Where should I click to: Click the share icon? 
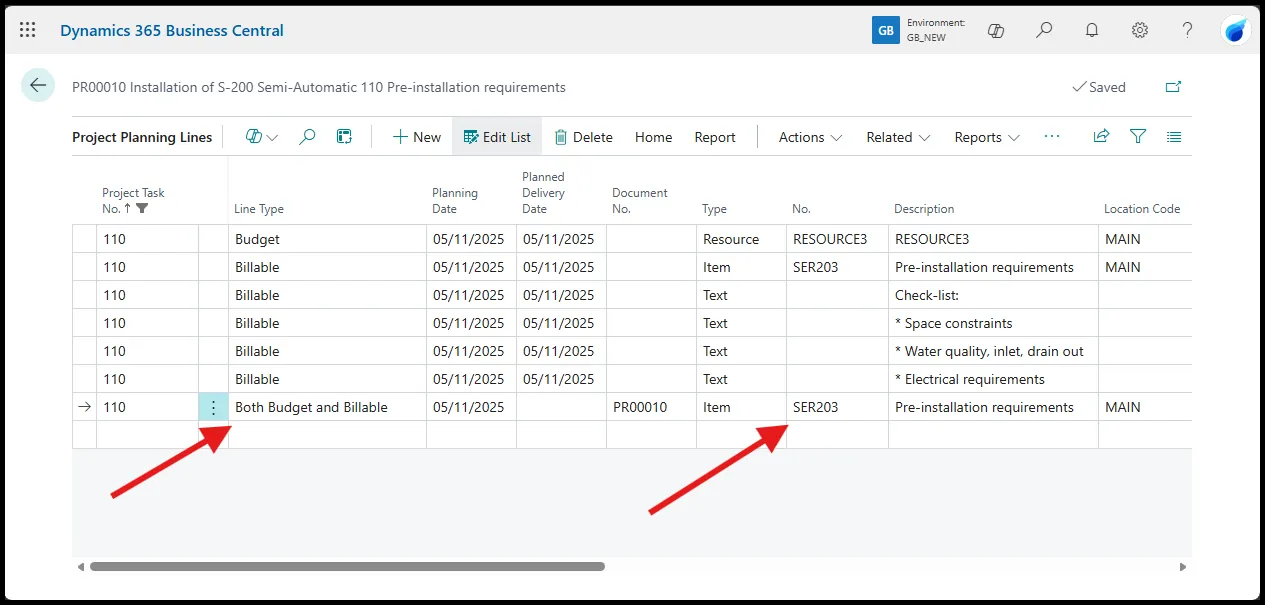click(1101, 137)
